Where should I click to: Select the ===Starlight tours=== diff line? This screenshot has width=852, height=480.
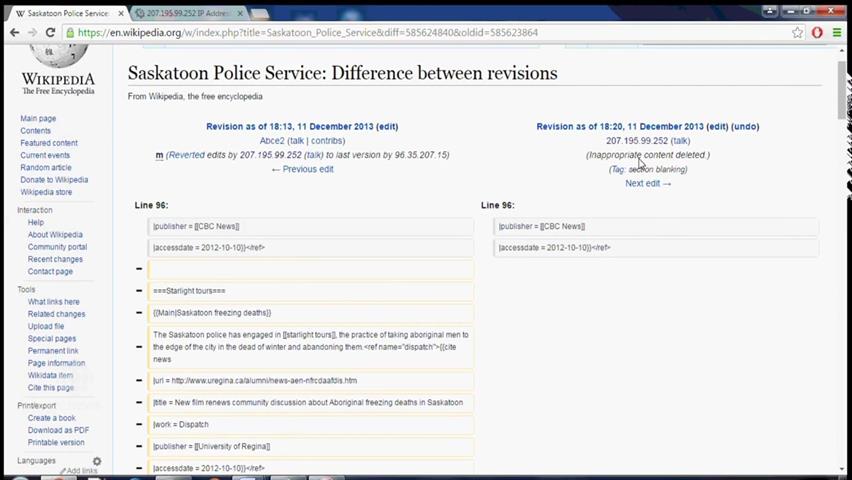click(310, 291)
